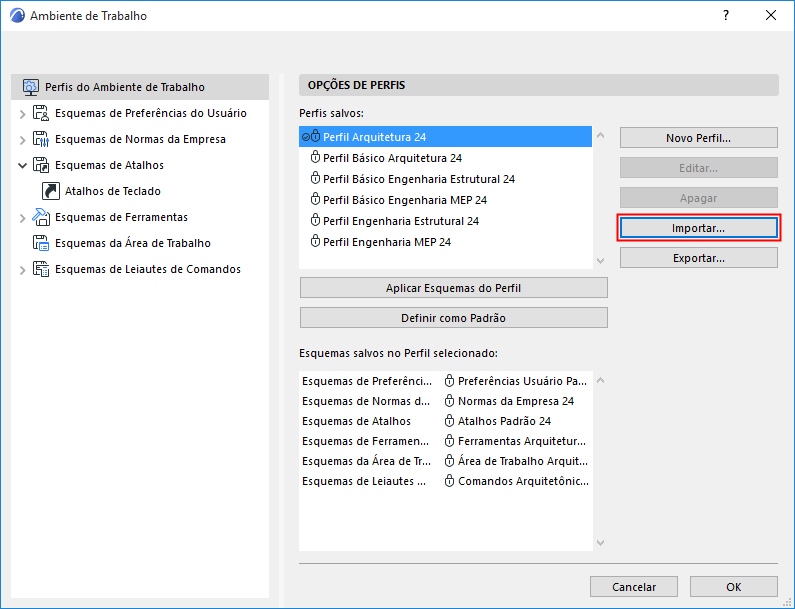The image size is (795, 609).
Task: Click lock icon beside Área de Trabalho Arquit...
Action: point(449,461)
